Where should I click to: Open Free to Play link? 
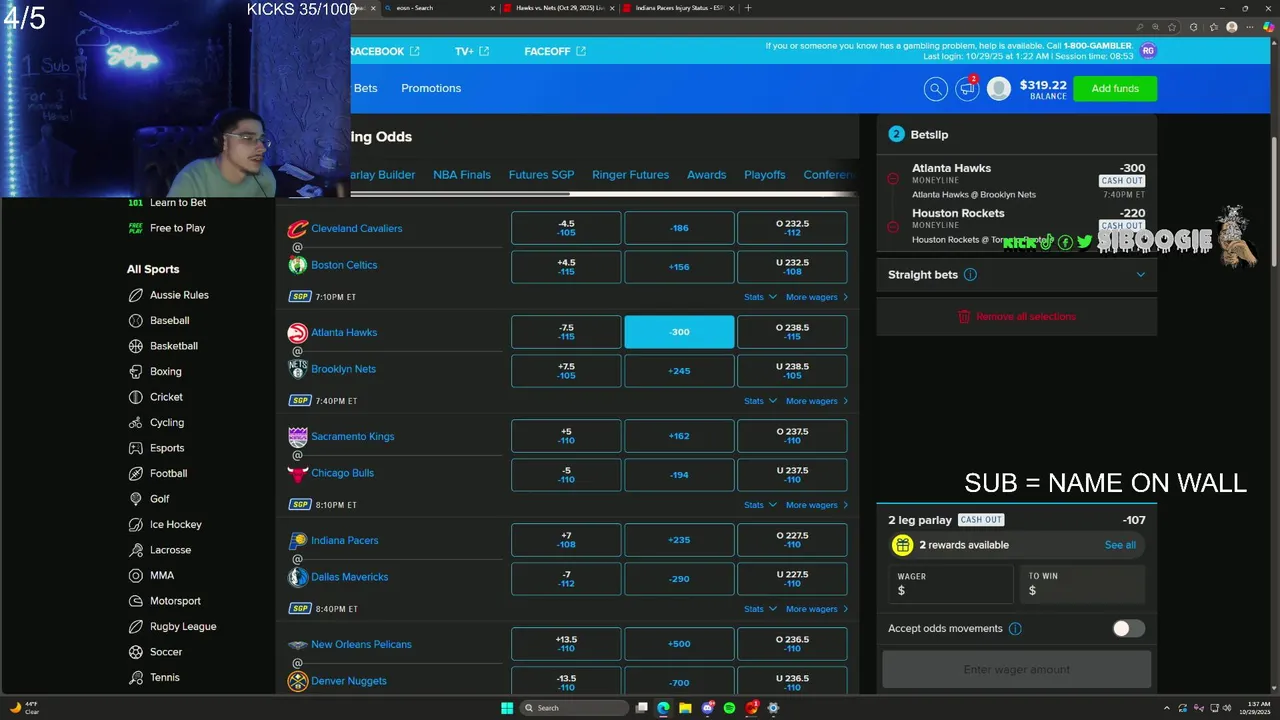[x=166, y=228]
